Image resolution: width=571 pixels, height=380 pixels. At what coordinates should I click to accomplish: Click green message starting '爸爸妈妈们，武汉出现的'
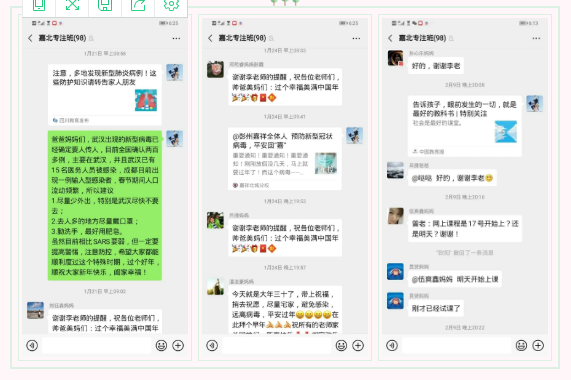[x=105, y=205]
